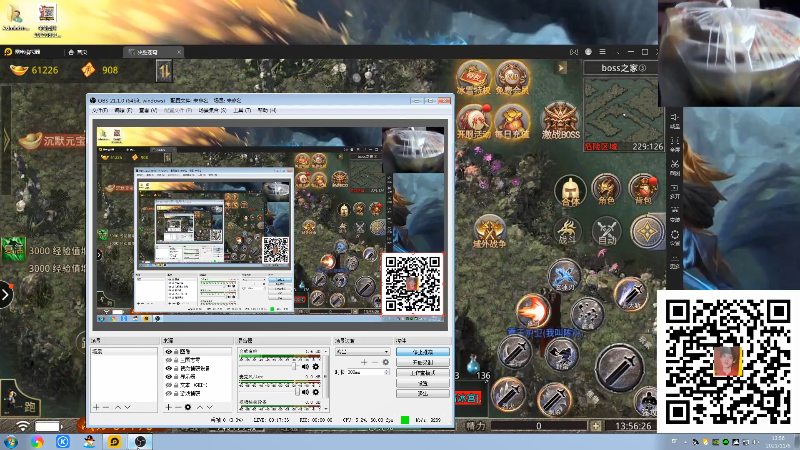Toggle the 跑 run mode button

pyautogui.click(x=20, y=399)
